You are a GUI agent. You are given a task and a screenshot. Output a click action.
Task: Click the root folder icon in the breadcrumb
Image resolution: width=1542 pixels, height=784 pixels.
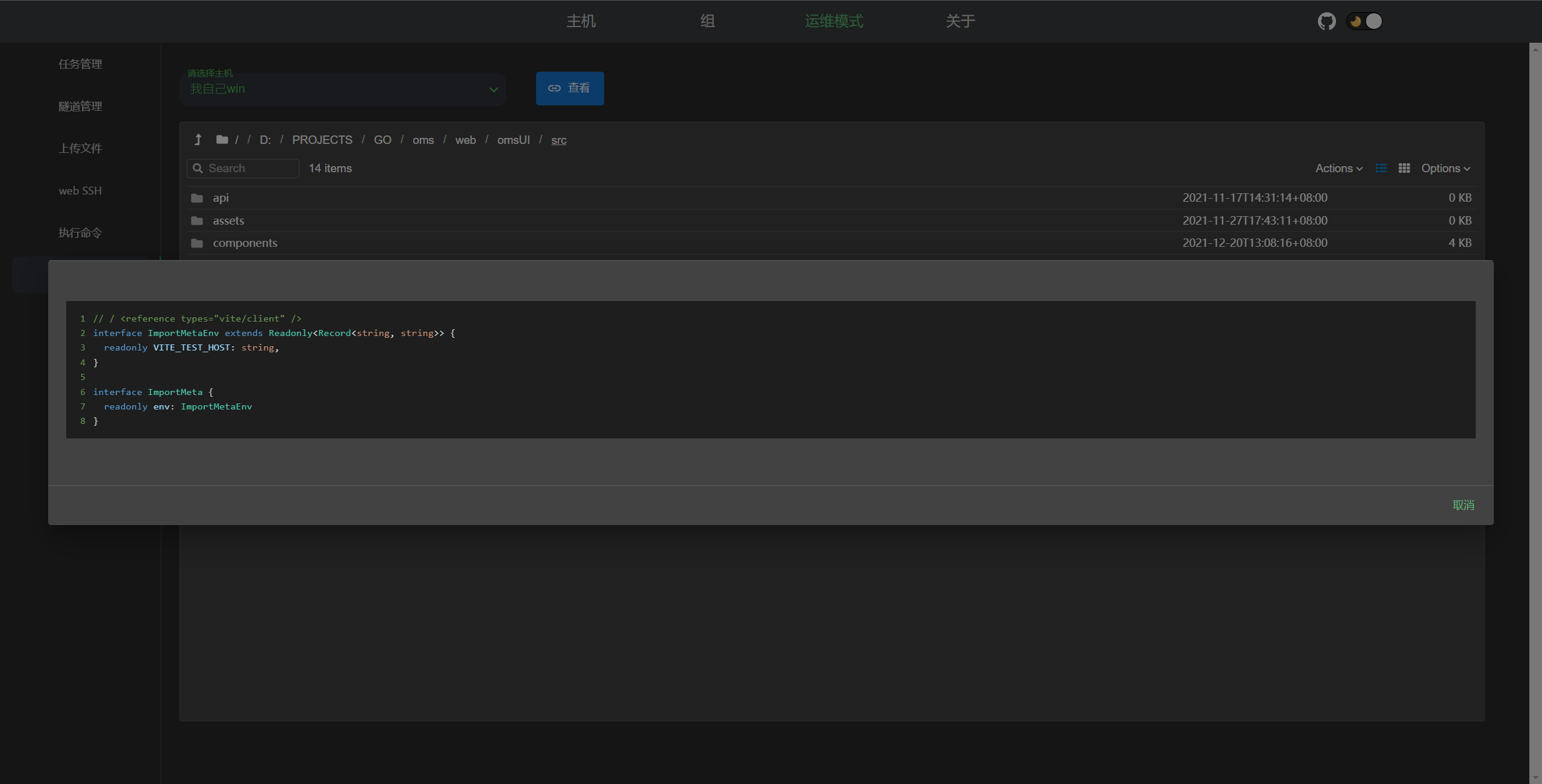point(222,139)
